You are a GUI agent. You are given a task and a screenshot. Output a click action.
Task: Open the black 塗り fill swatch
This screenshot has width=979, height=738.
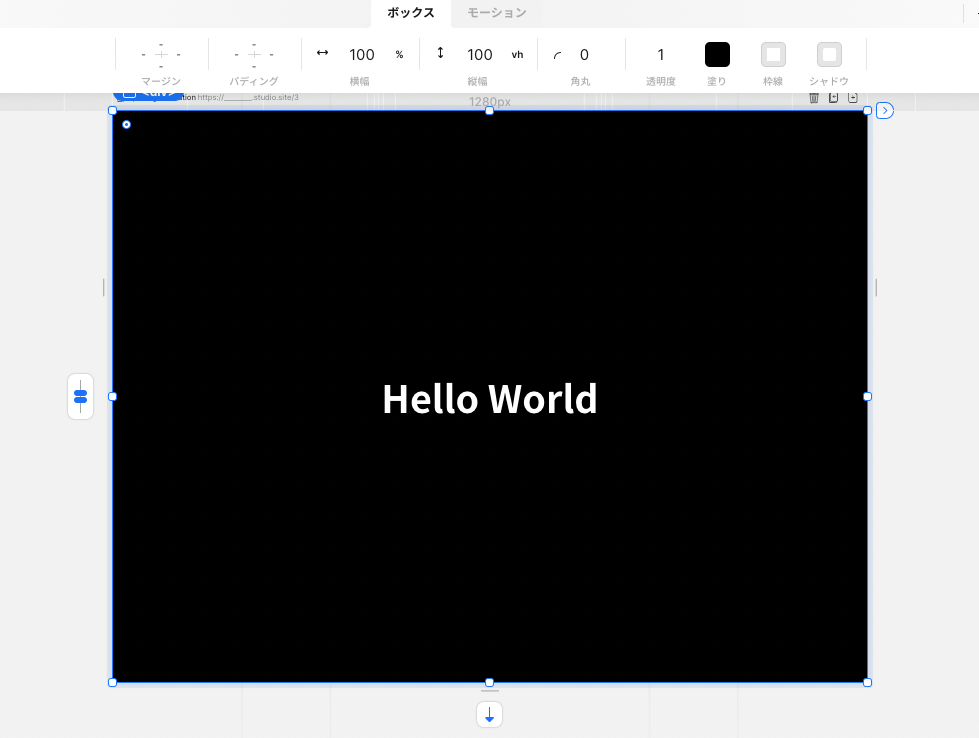[x=717, y=55]
